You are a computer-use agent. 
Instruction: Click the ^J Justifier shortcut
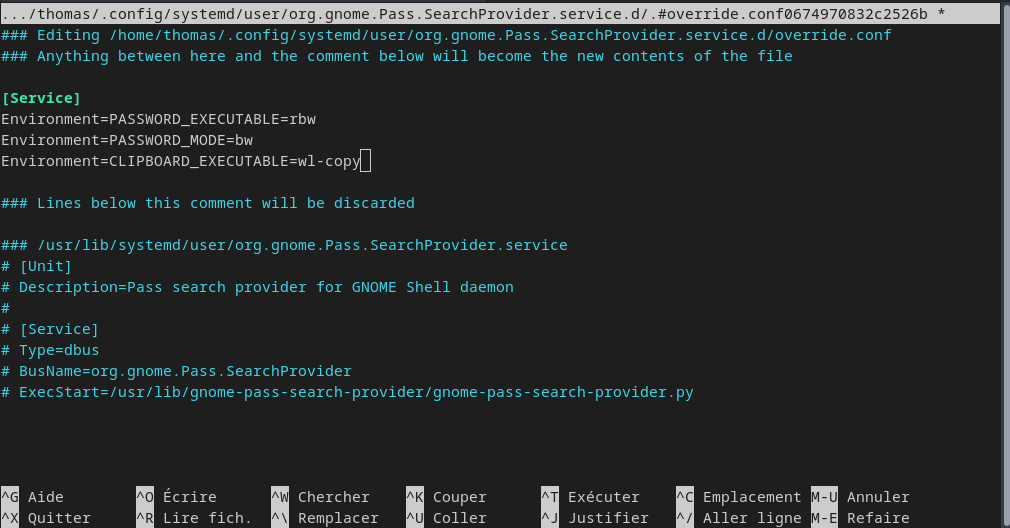point(595,518)
